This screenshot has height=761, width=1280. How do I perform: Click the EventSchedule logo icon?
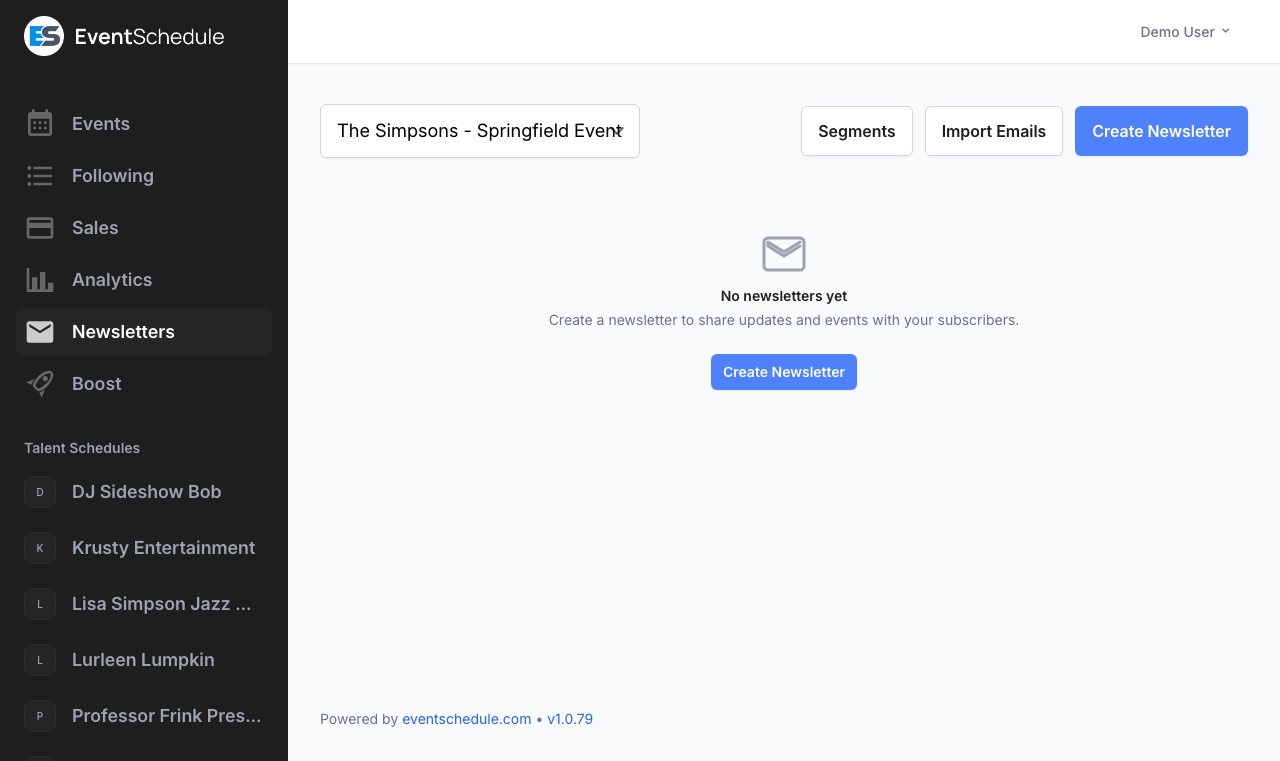click(x=44, y=37)
